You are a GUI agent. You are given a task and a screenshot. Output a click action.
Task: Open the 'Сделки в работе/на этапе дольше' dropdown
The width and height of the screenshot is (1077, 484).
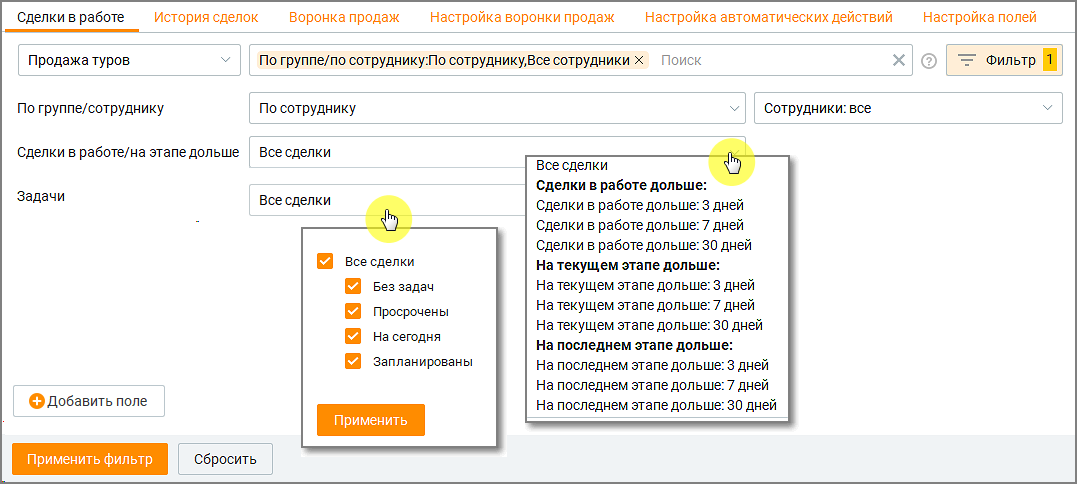click(x=497, y=152)
